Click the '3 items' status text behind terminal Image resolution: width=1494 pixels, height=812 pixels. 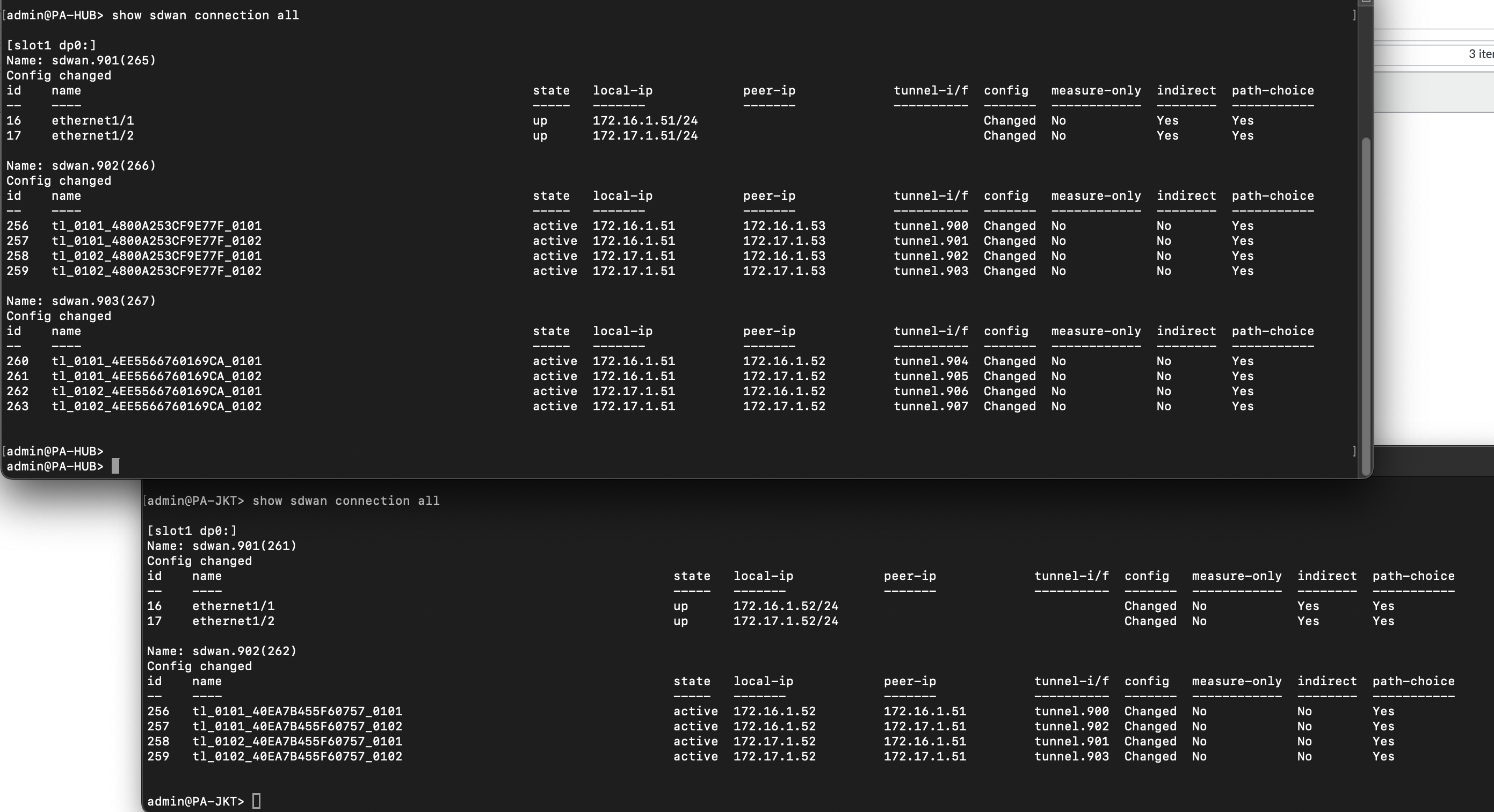tap(1481, 54)
